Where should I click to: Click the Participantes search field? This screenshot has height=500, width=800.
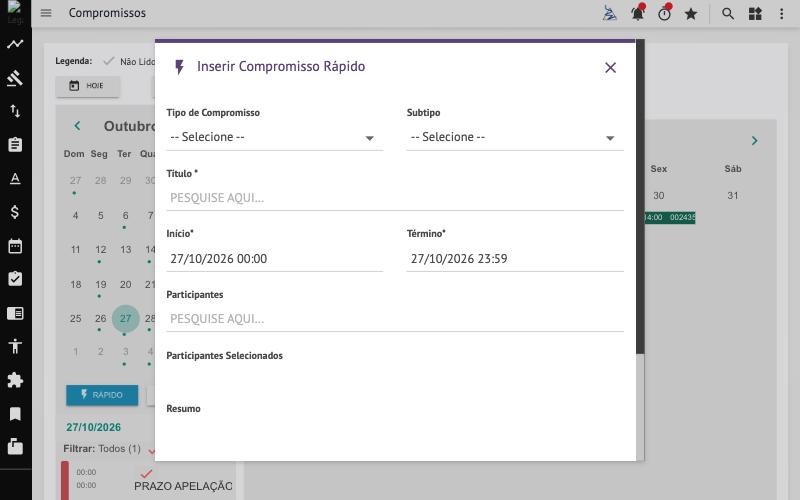(395, 319)
